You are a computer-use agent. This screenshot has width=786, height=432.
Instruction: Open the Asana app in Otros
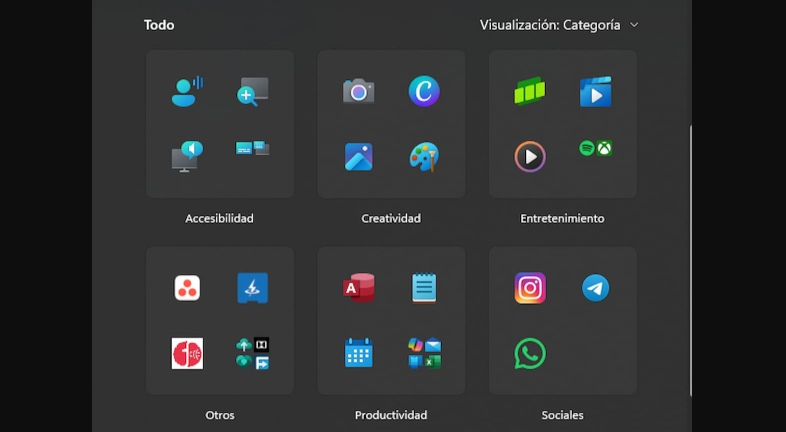187,288
